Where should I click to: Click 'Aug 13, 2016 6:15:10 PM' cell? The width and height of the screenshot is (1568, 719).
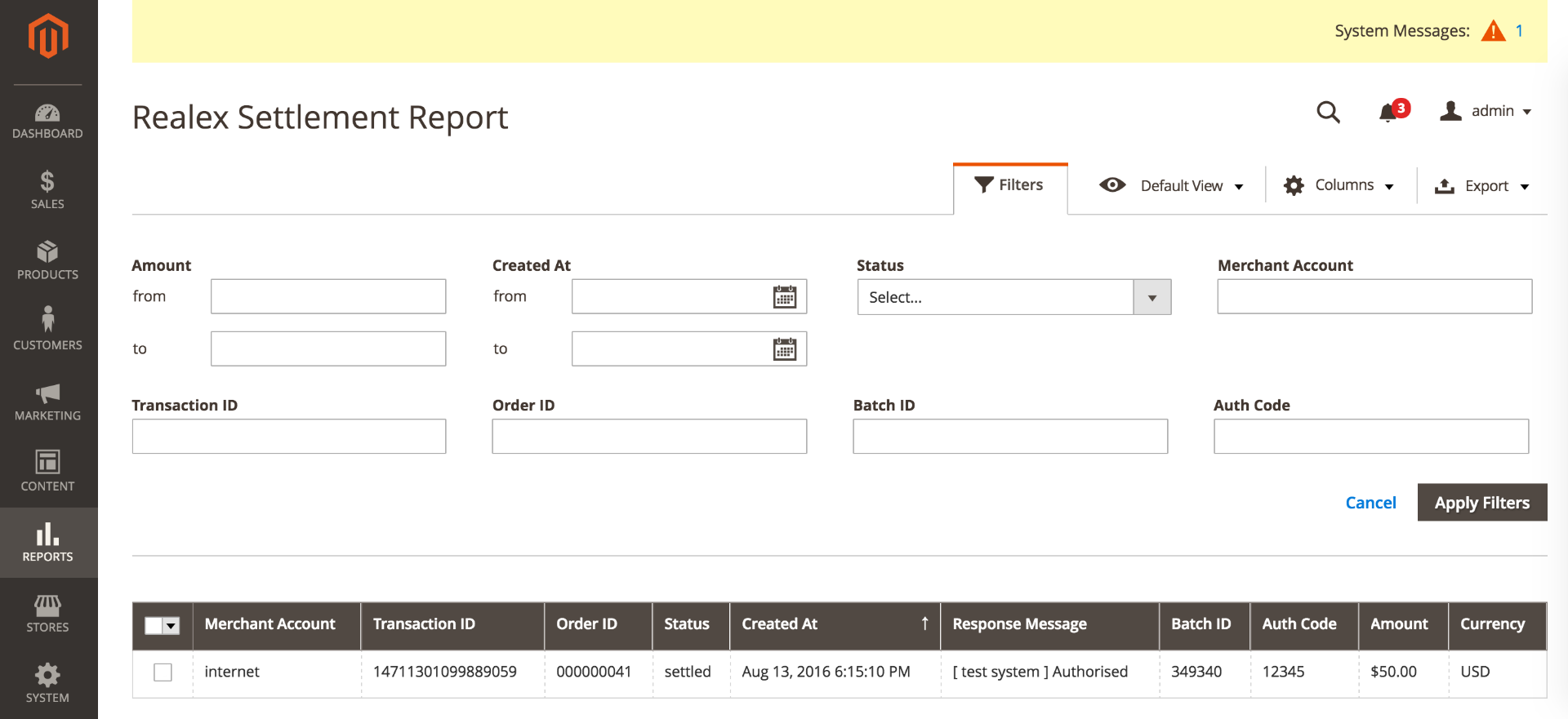835,673
